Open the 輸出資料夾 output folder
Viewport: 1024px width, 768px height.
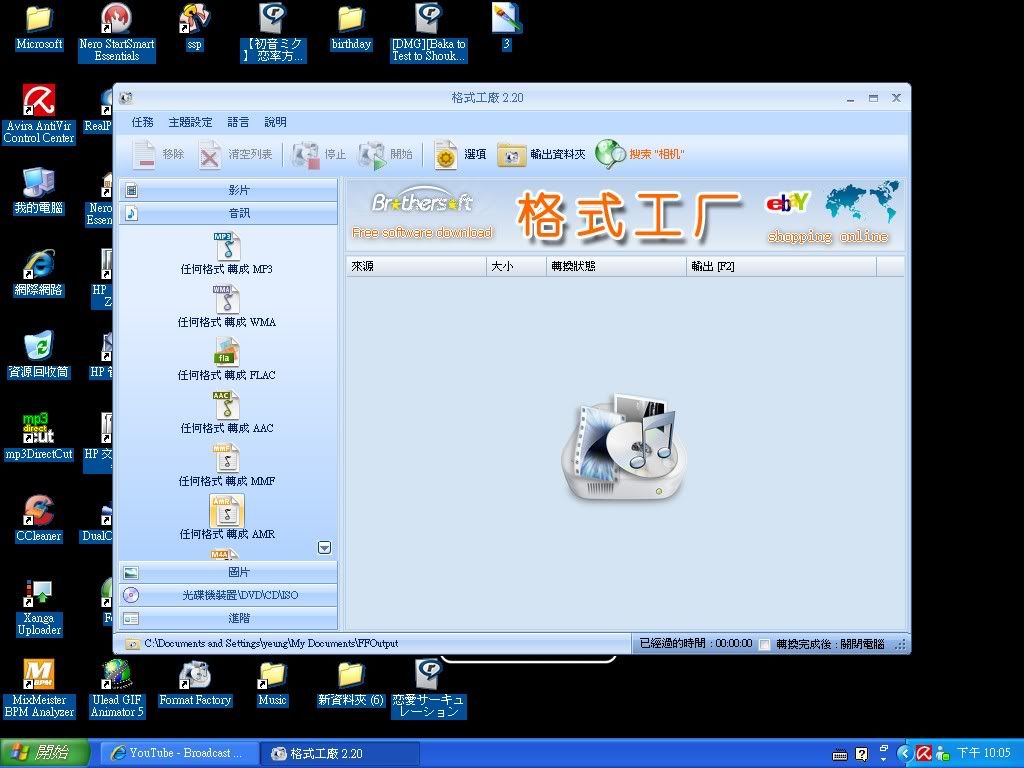[541, 155]
